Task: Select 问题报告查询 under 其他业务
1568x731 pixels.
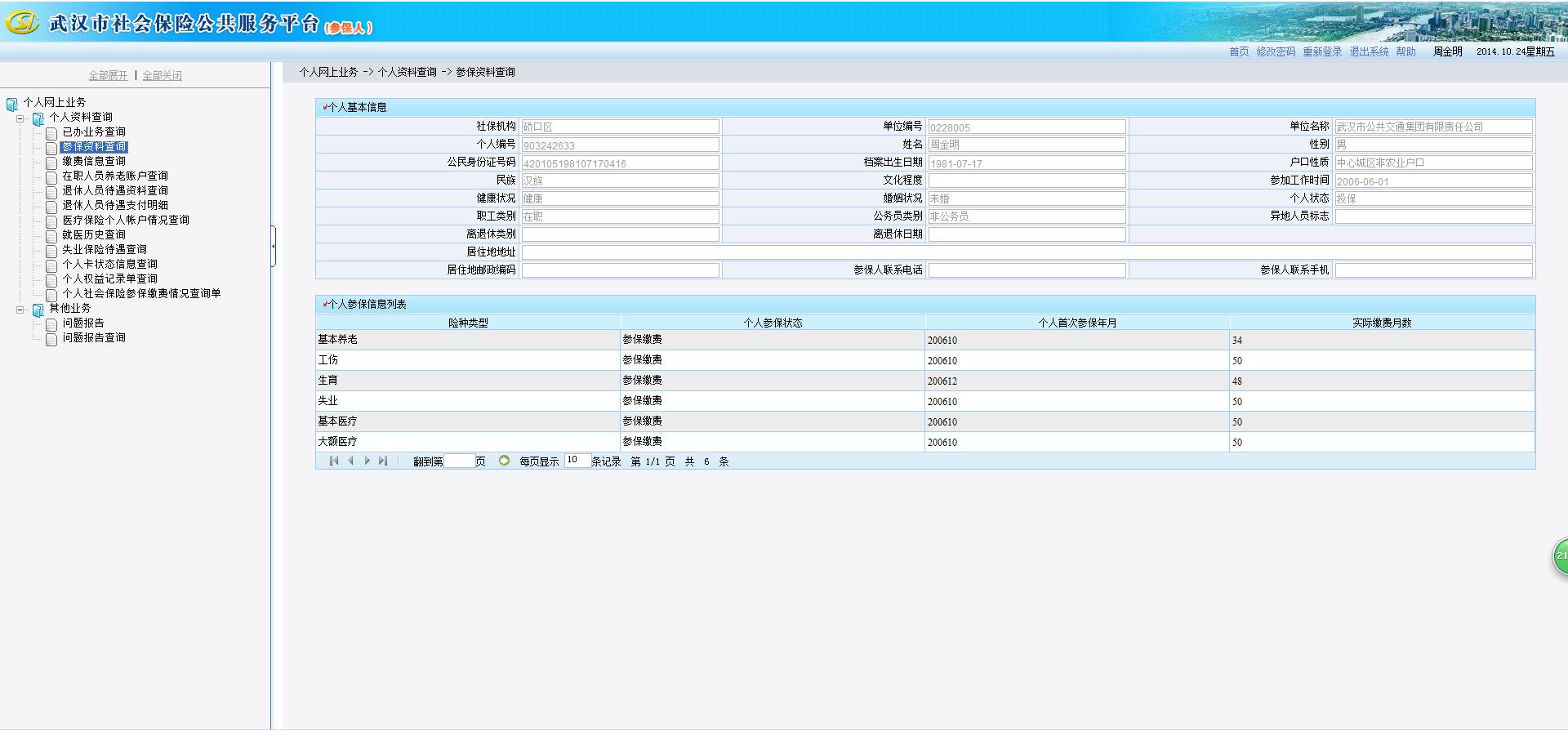Action: click(94, 338)
